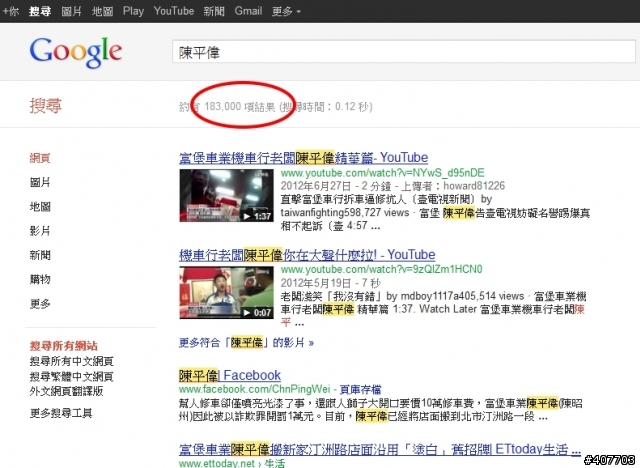The width and height of the screenshot is (640, 468).
Task: Expand the 更多 dropdown in top bar
Action: click(x=286, y=11)
